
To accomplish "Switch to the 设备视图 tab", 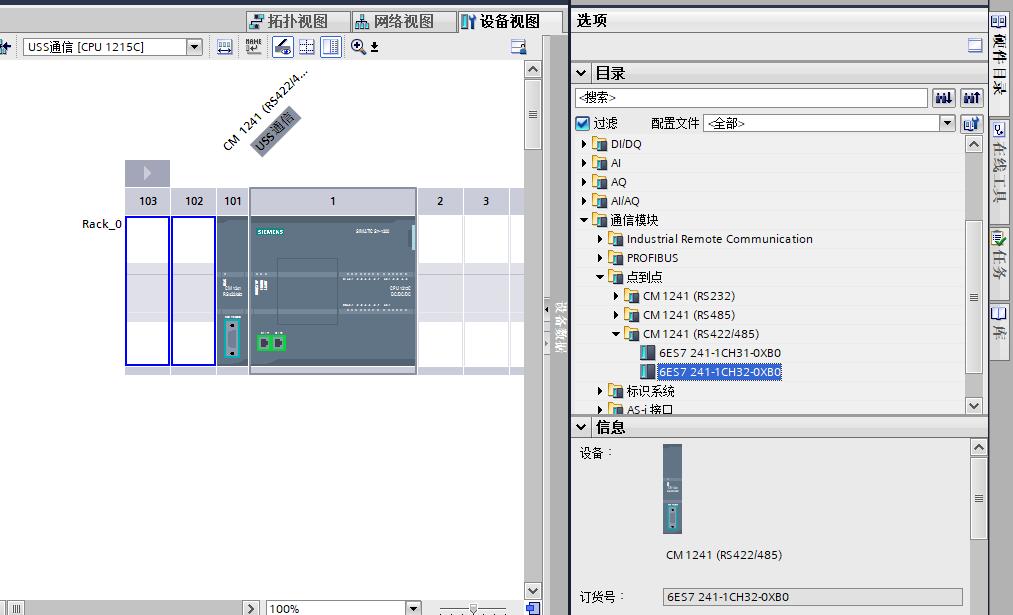I will [510, 21].
